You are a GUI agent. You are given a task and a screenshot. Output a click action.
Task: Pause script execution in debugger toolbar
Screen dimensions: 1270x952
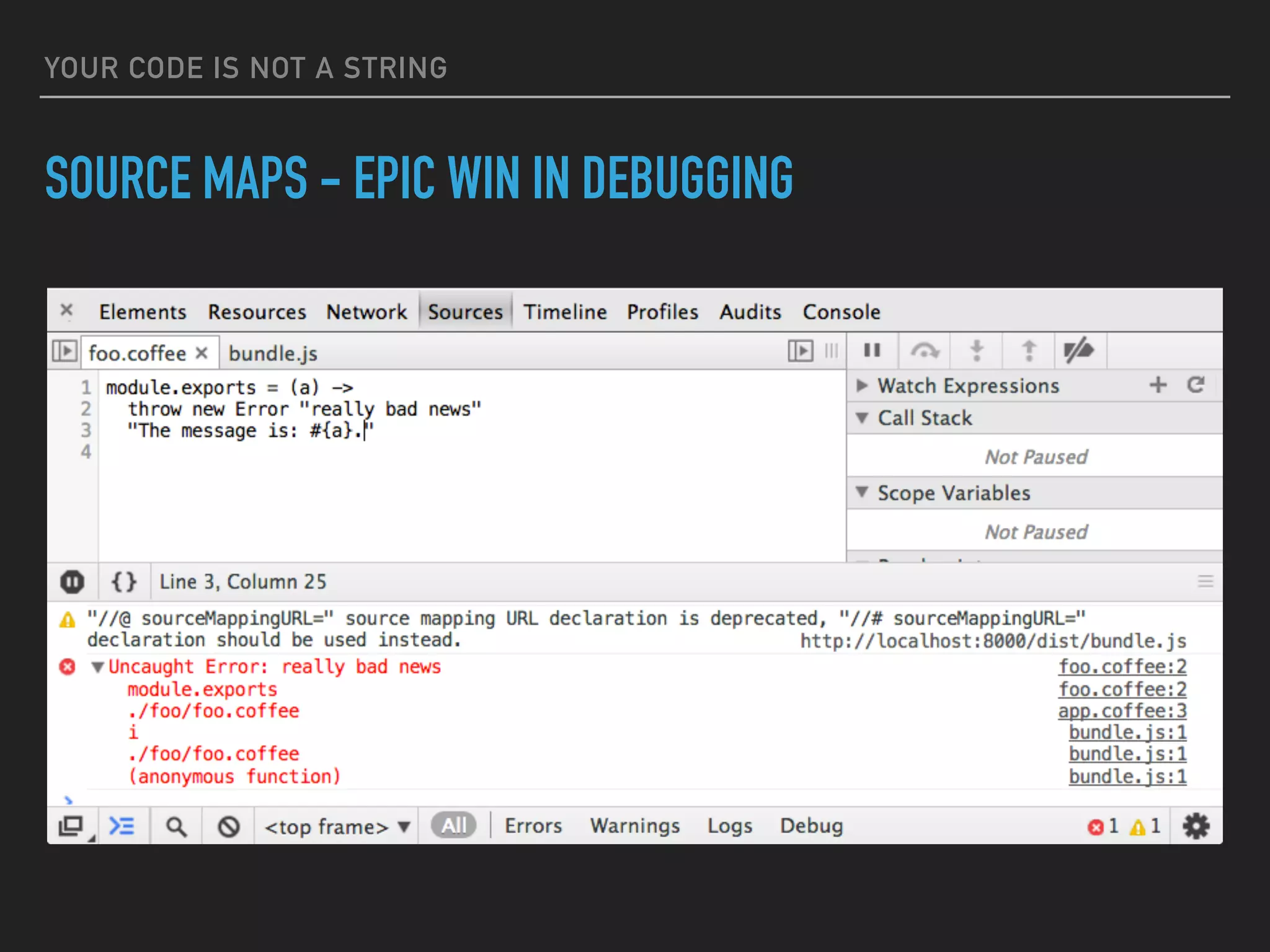point(872,351)
